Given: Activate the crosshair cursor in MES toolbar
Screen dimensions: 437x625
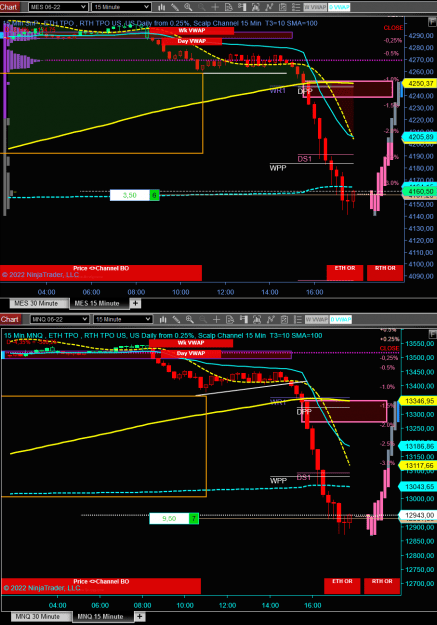Looking at the screenshot, I should (x=215, y=7).
